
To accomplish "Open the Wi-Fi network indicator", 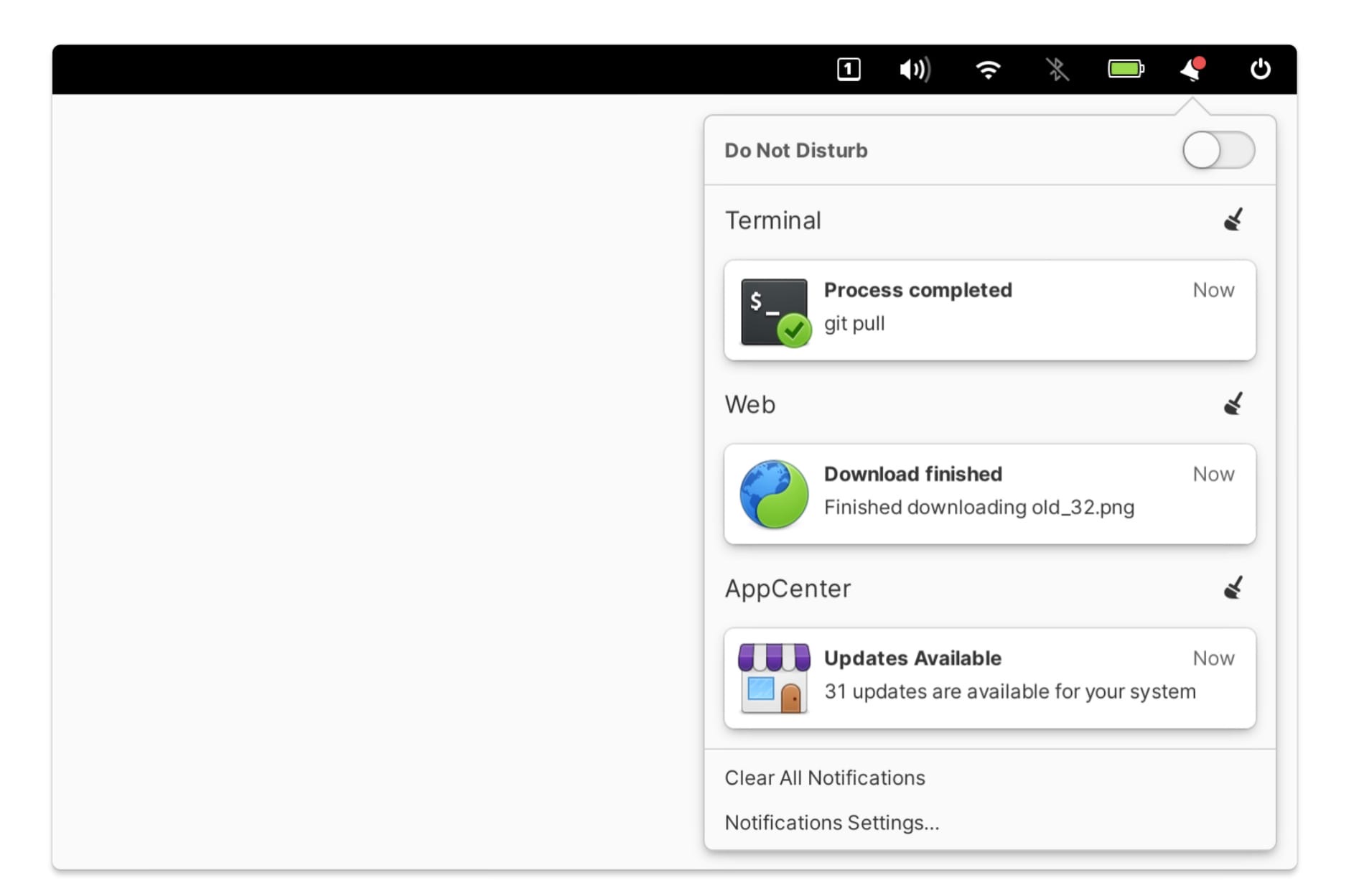I will tap(988, 70).
